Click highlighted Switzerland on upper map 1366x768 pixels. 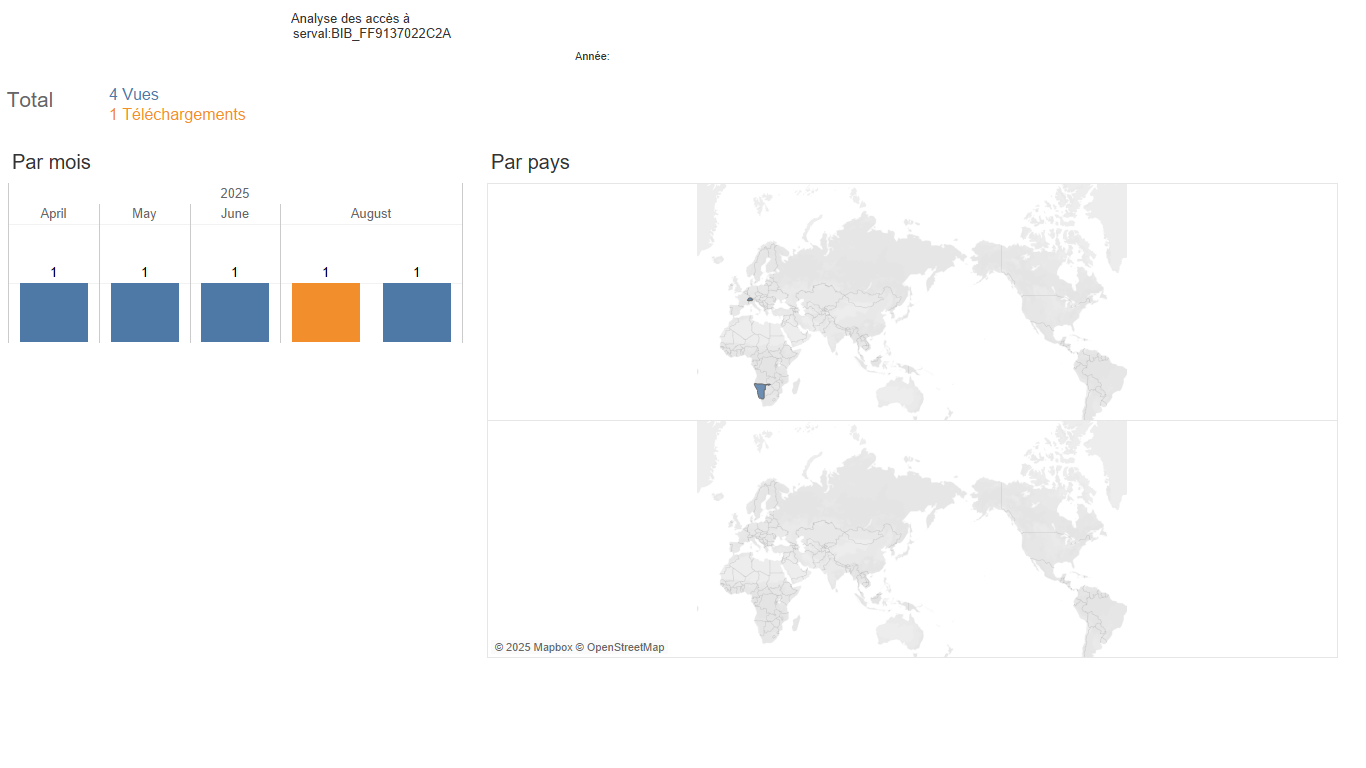749,299
